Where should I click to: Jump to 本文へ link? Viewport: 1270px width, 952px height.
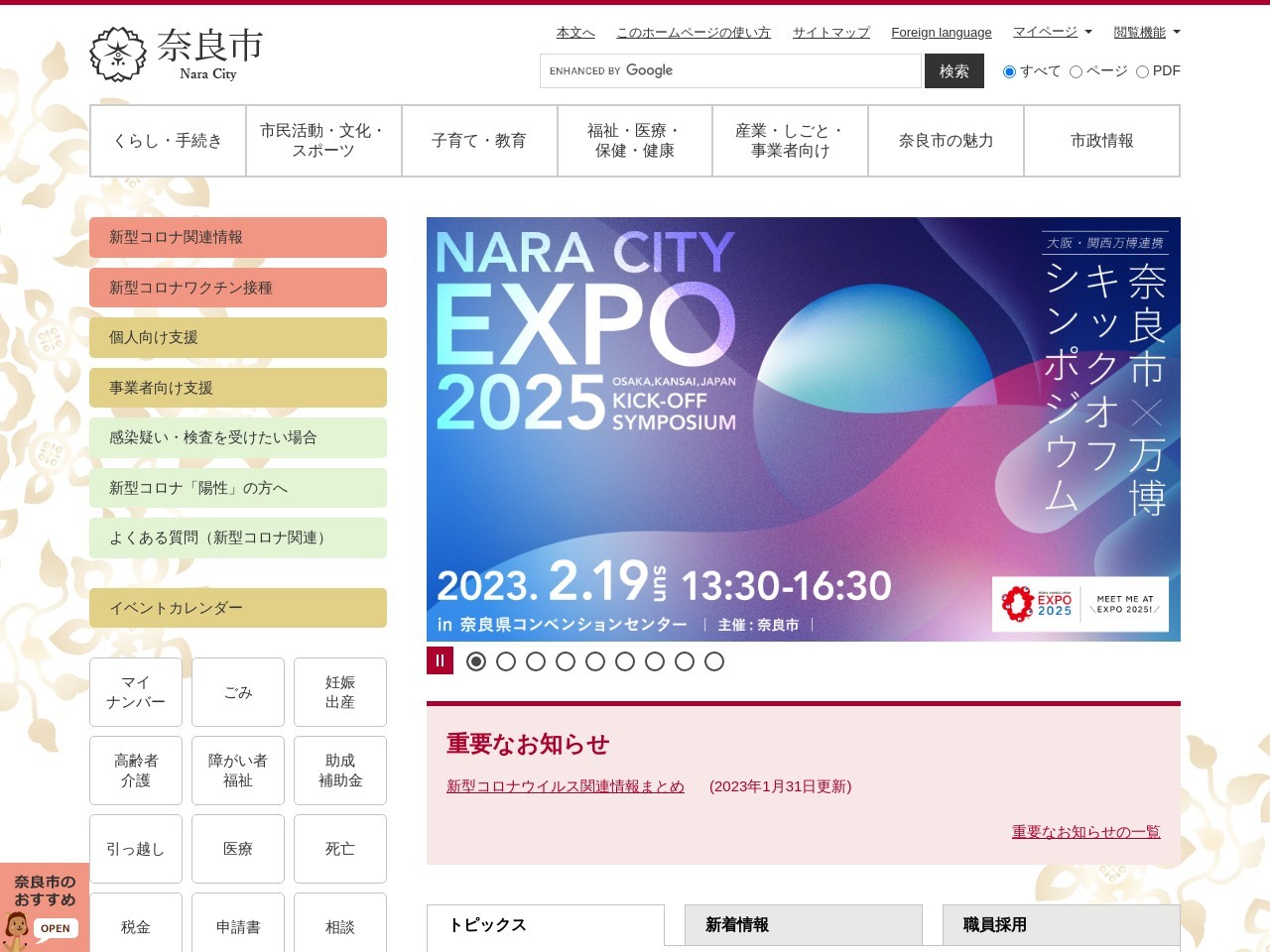[575, 33]
